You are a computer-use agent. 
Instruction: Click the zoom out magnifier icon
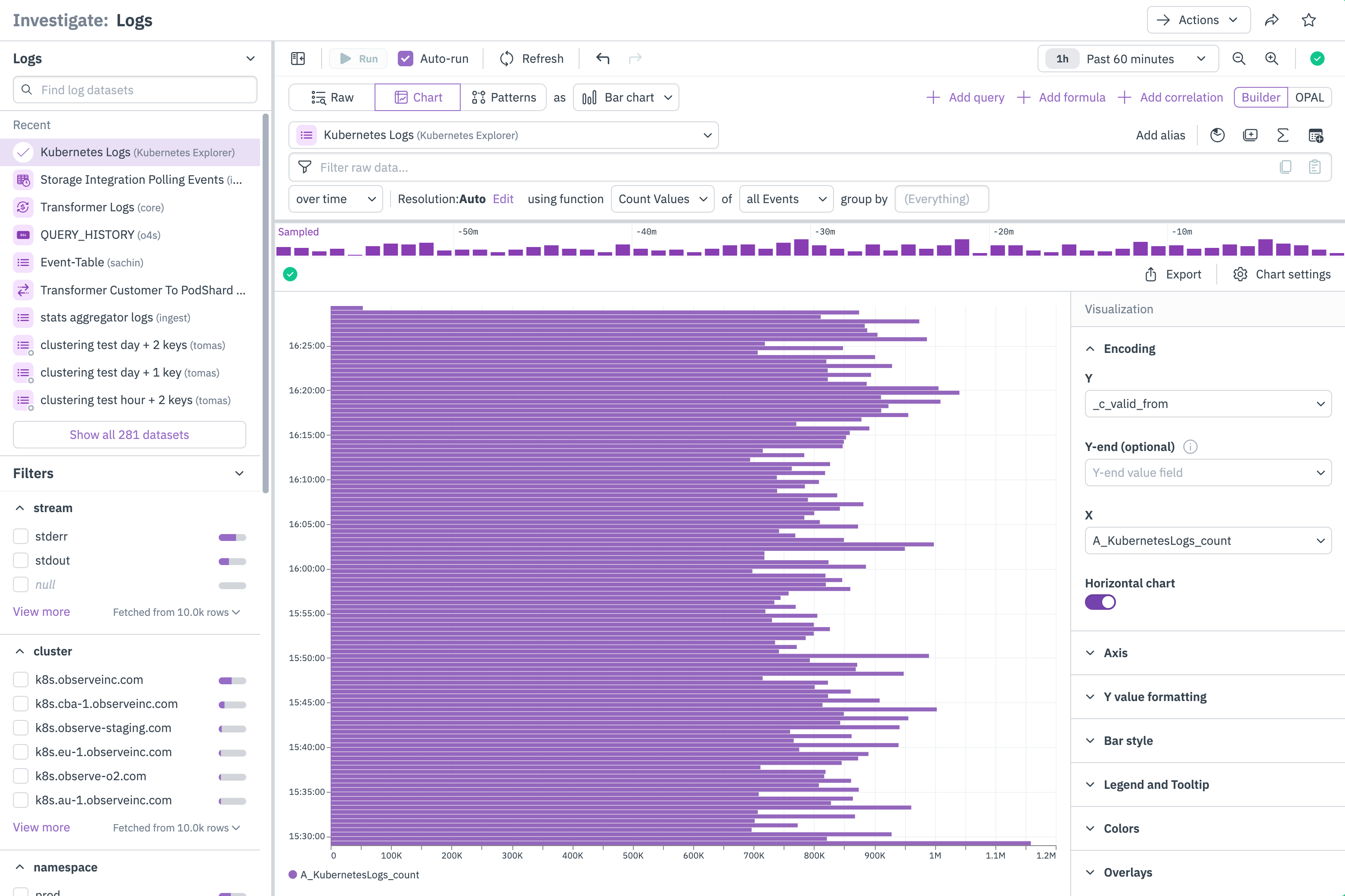point(1239,58)
